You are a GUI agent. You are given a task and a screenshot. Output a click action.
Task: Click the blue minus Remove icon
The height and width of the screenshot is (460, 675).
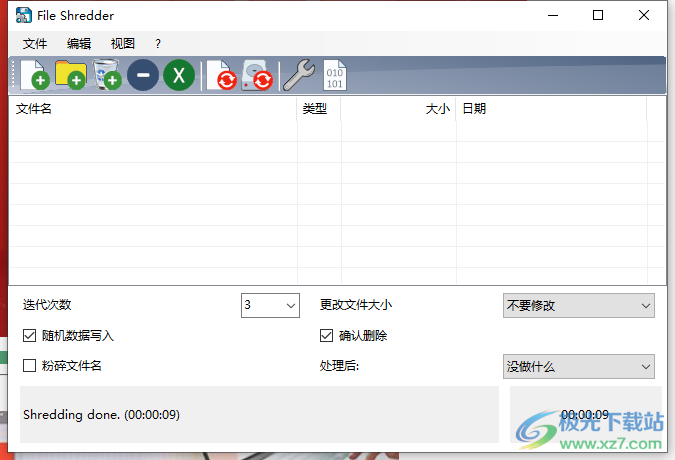[x=143, y=75]
